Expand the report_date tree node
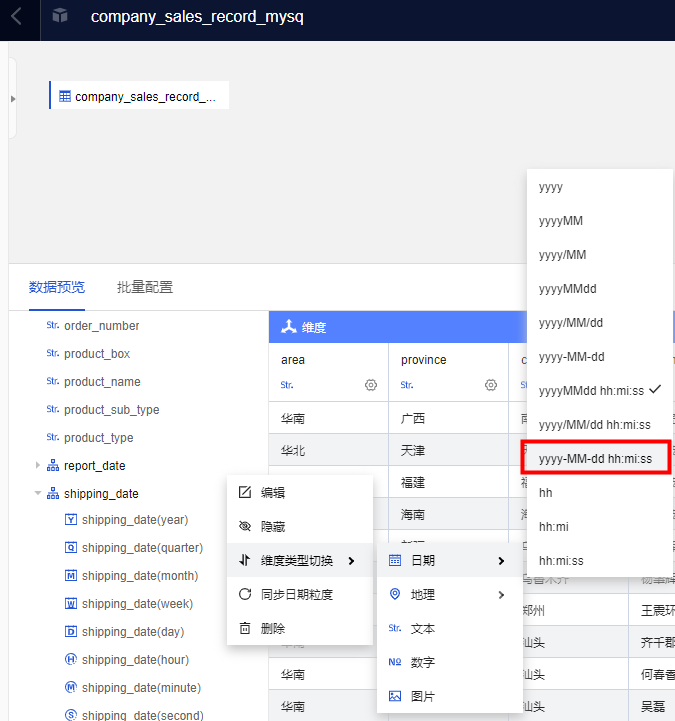Image resolution: width=675 pixels, height=721 pixels. coord(39,465)
